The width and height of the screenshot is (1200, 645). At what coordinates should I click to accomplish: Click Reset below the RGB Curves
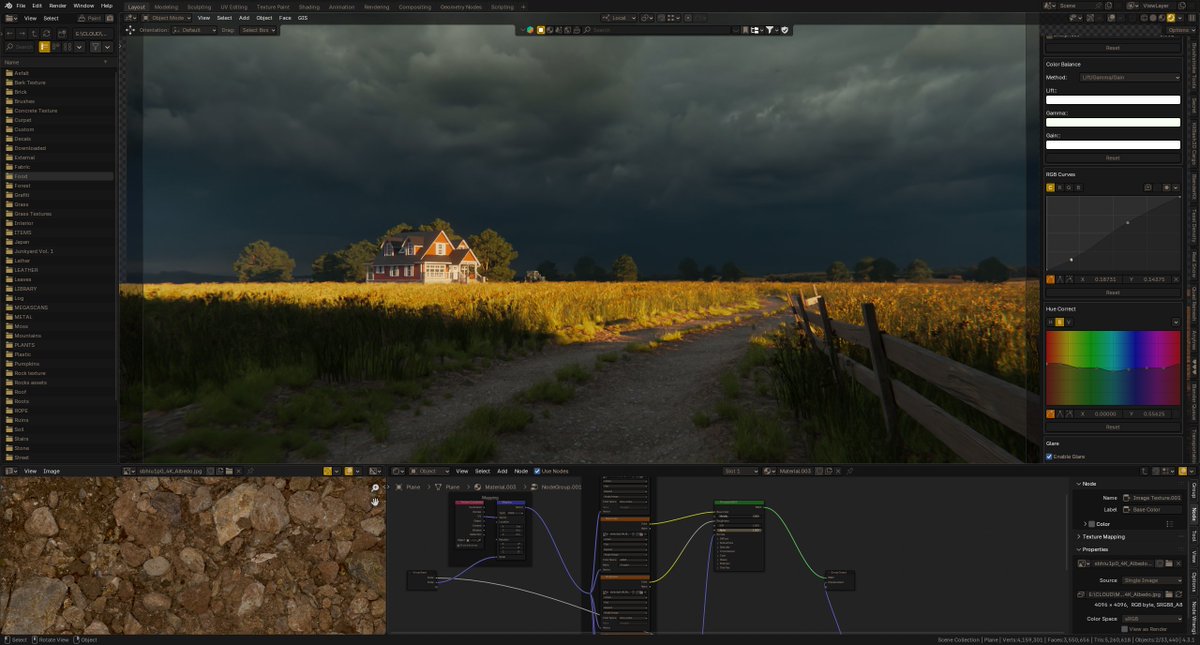1113,292
